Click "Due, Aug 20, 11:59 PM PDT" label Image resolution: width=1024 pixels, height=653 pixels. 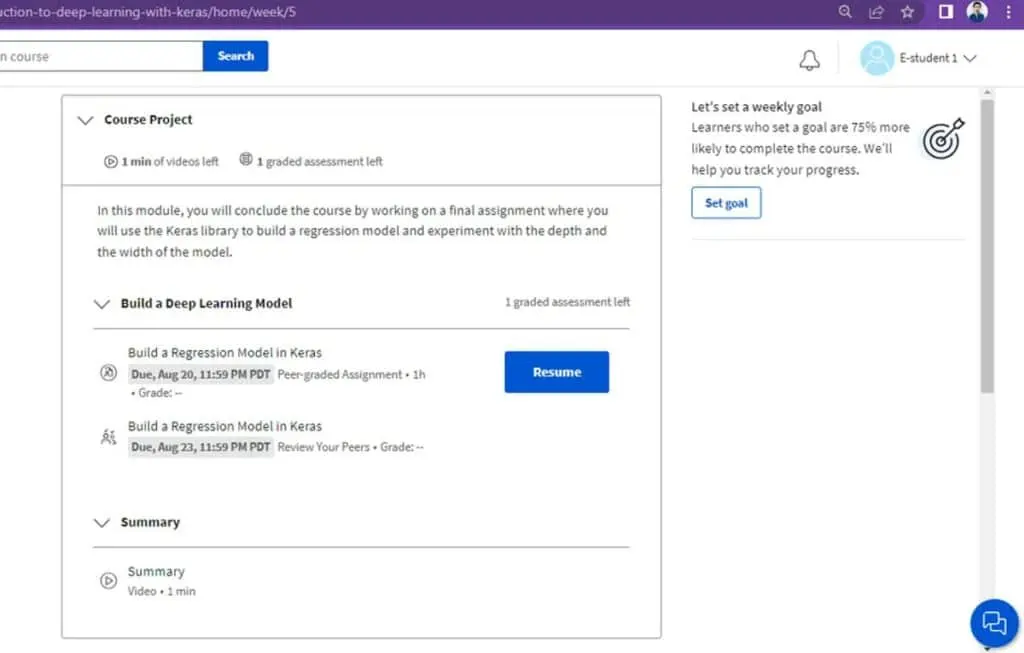pos(200,374)
